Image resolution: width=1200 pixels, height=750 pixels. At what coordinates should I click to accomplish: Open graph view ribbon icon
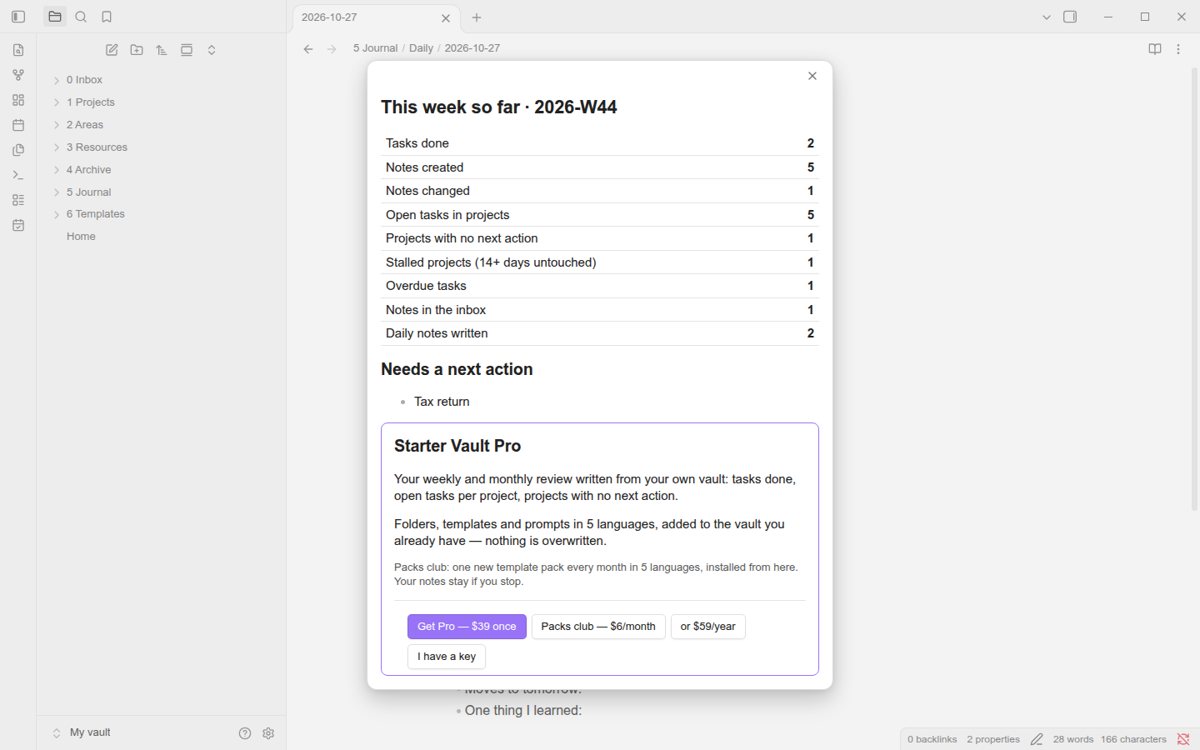(18, 75)
